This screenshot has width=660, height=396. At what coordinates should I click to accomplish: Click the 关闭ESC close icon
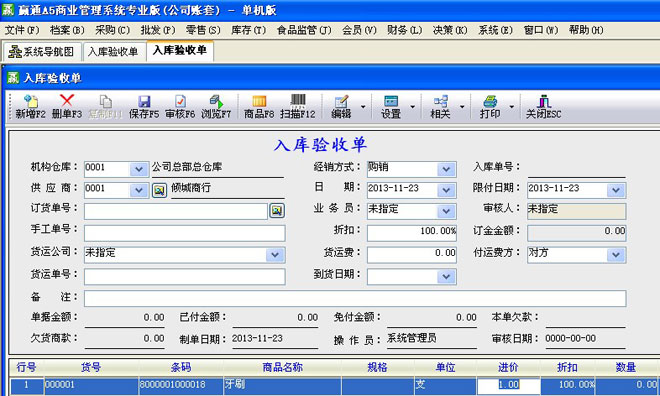[543, 106]
